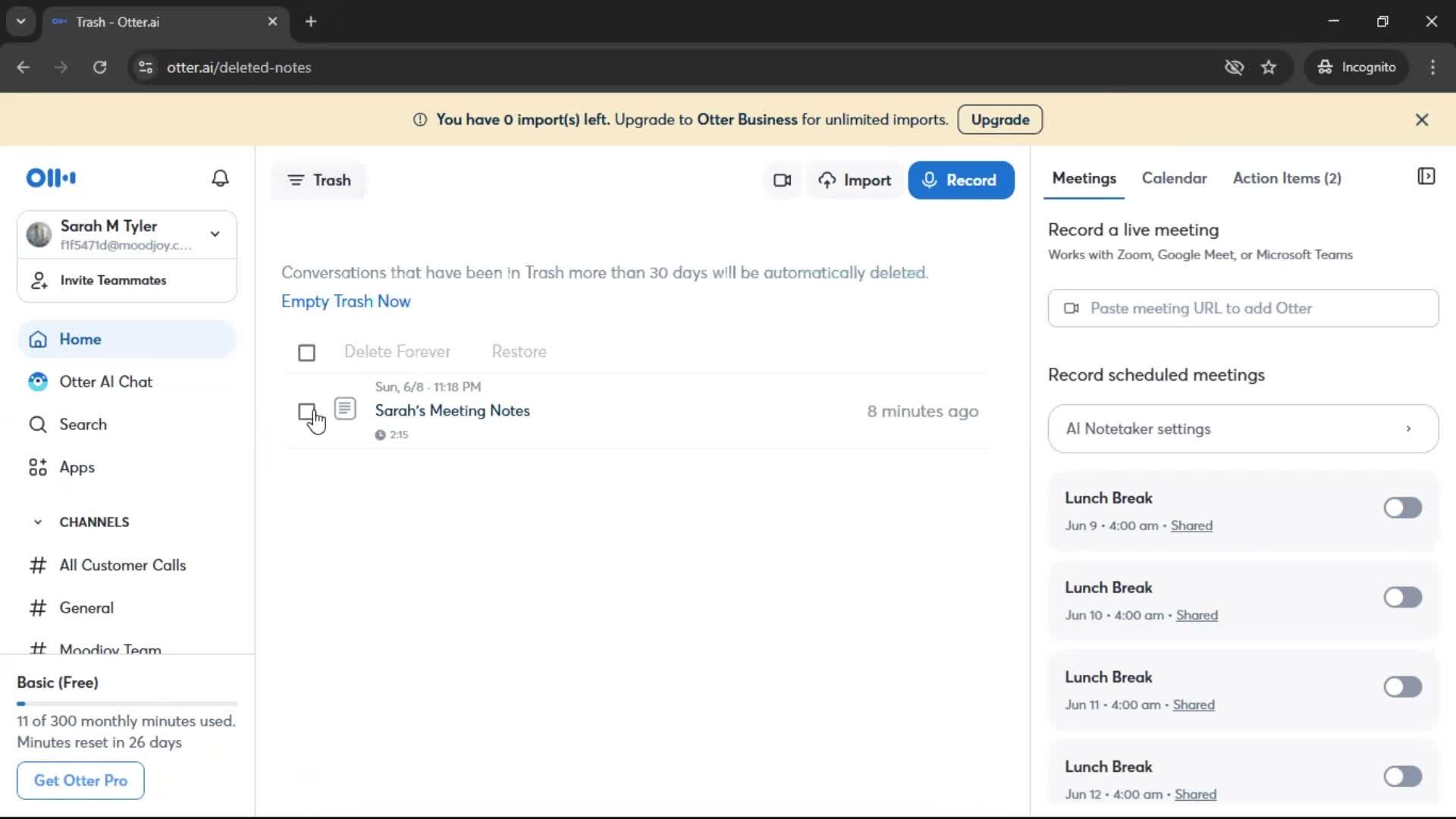The height and width of the screenshot is (819, 1456).
Task: Switch to the Meetings tab
Action: coord(1084,178)
